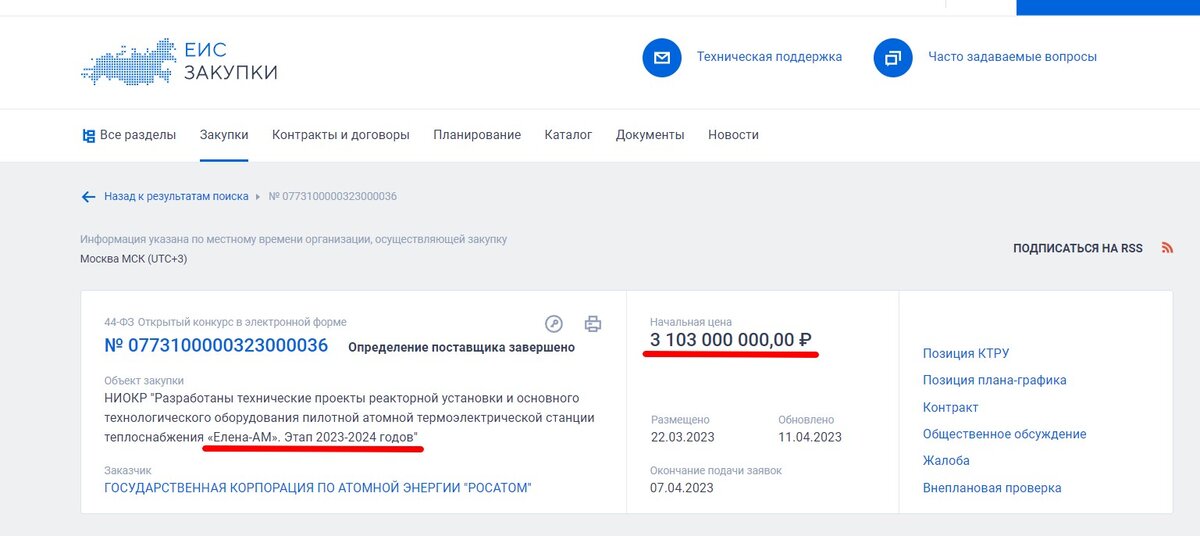
Task: Open the Новости section
Action: 733,135
